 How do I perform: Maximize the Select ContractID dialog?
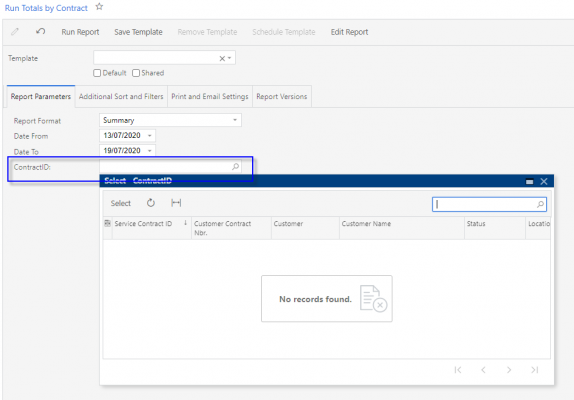click(x=529, y=182)
